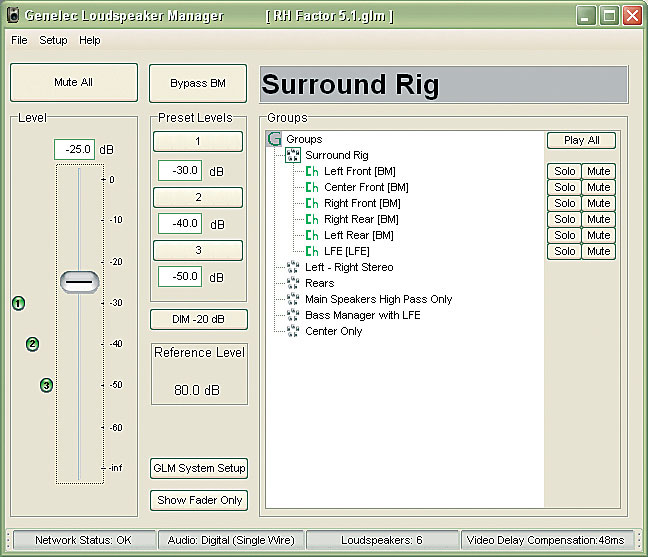Click Loudspeakers: 6 status entry
648x557 pixels.
pyautogui.click(x=382, y=540)
